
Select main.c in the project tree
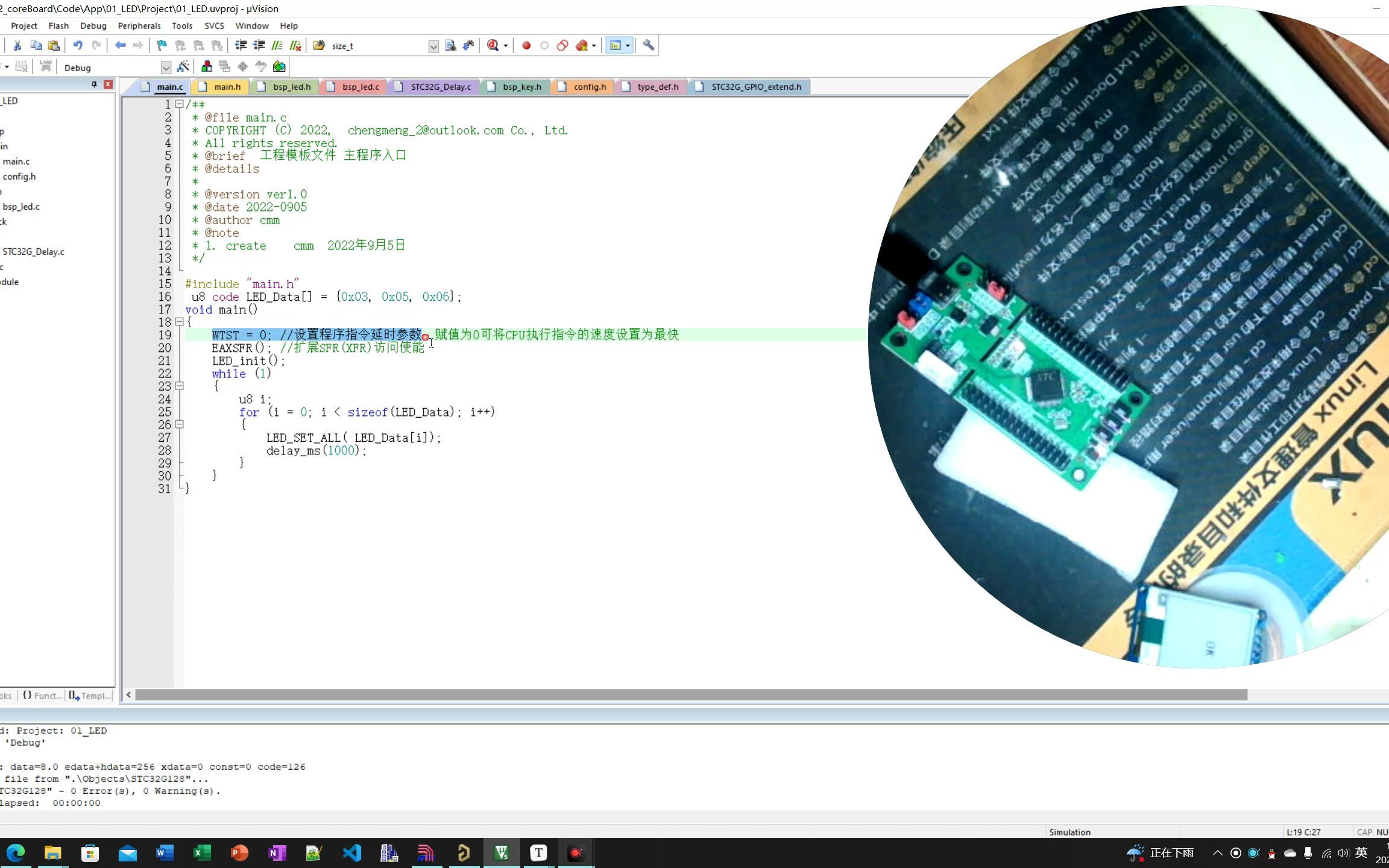tap(16, 162)
